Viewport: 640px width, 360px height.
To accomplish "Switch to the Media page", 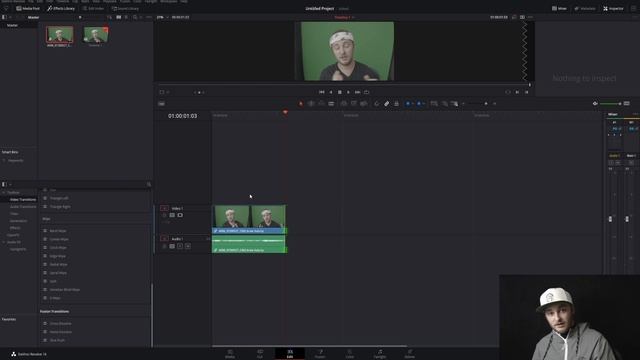I will coord(230,353).
